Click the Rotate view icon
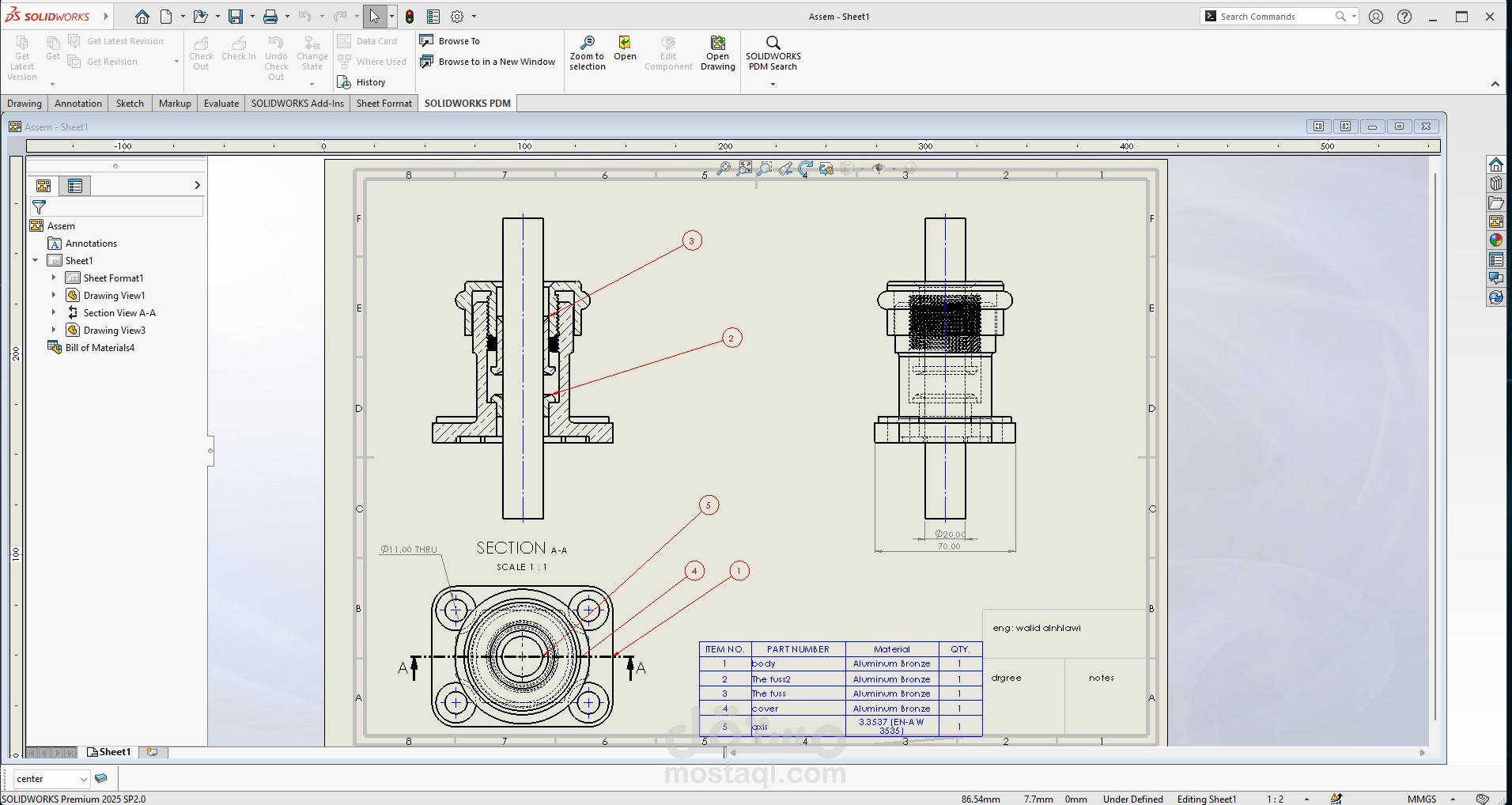This screenshot has width=1512, height=805. (x=805, y=168)
